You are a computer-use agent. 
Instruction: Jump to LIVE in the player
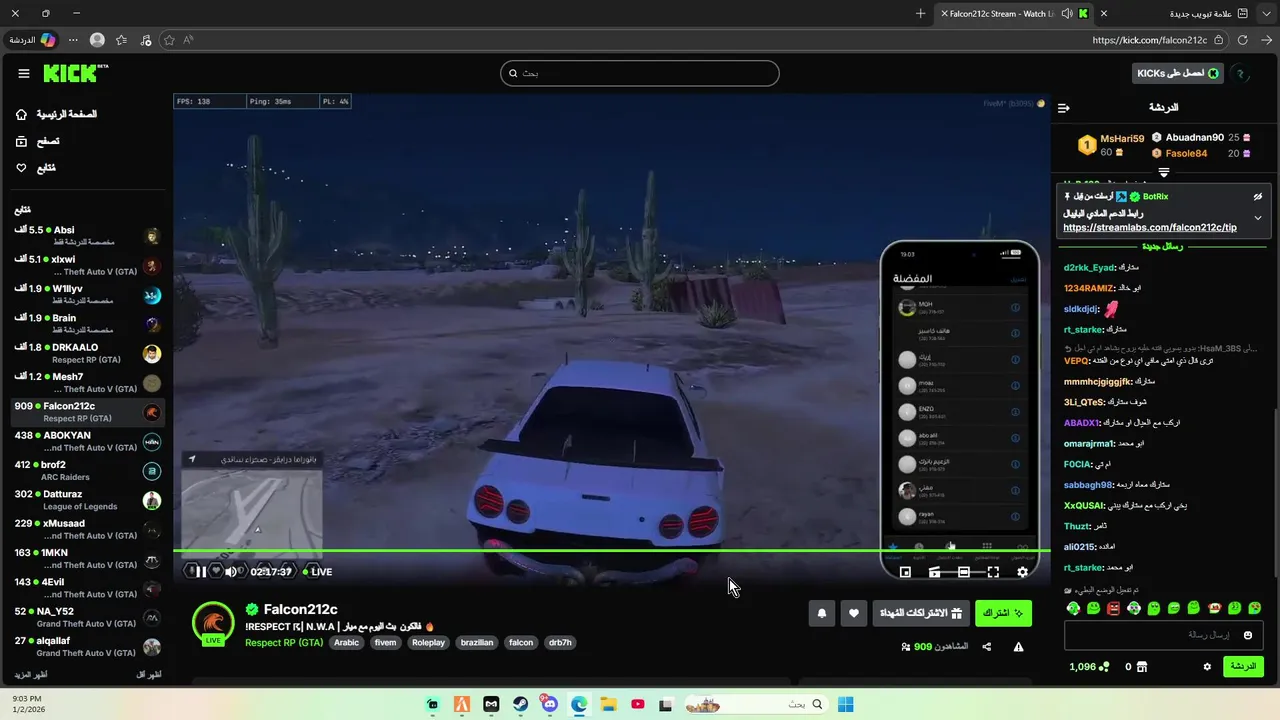[x=318, y=572]
